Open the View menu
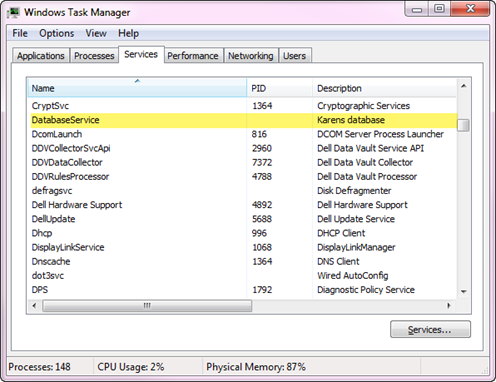 point(96,33)
